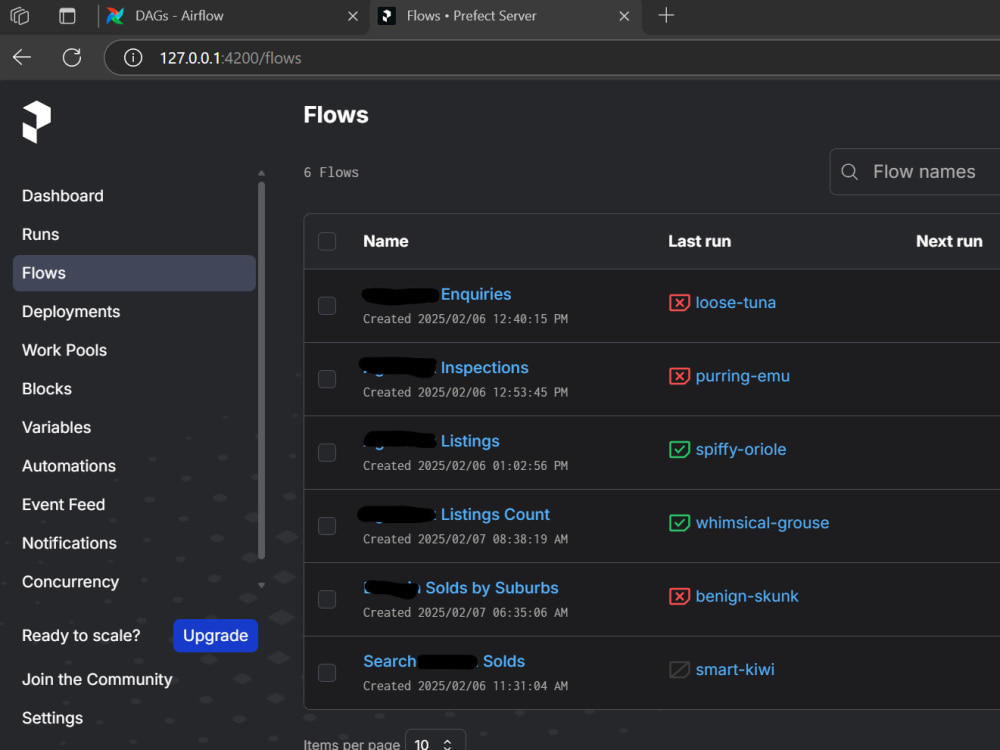Open the spiffy-oriole run link
1000x750 pixels.
tap(740, 449)
